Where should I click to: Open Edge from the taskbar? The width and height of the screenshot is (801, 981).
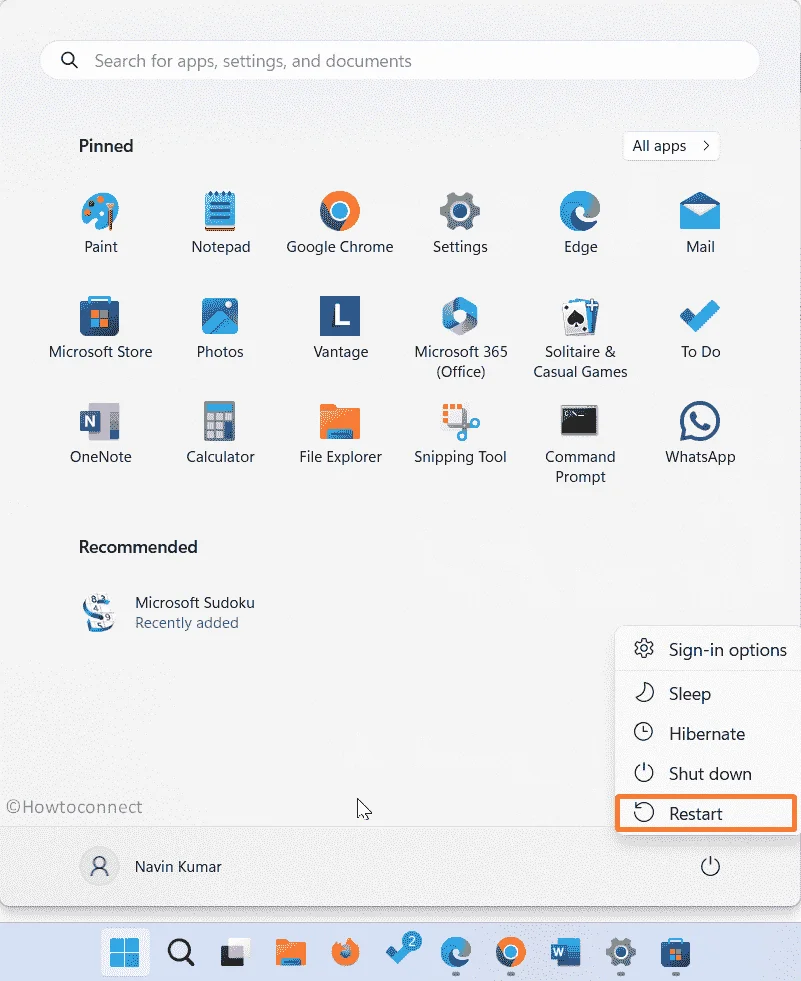[x=456, y=953]
